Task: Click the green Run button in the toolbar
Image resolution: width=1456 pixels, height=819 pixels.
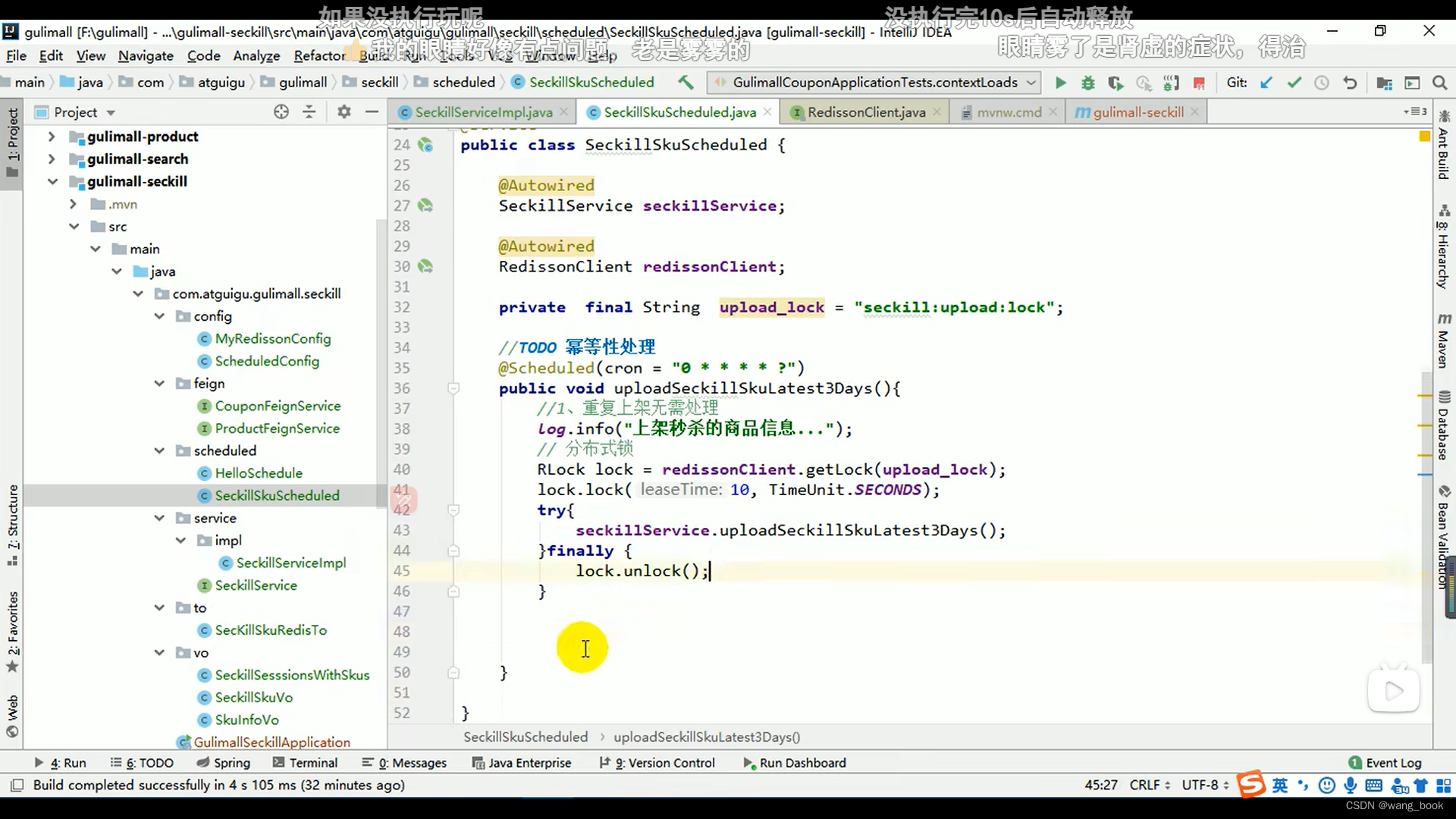Action: tap(1060, 83)
